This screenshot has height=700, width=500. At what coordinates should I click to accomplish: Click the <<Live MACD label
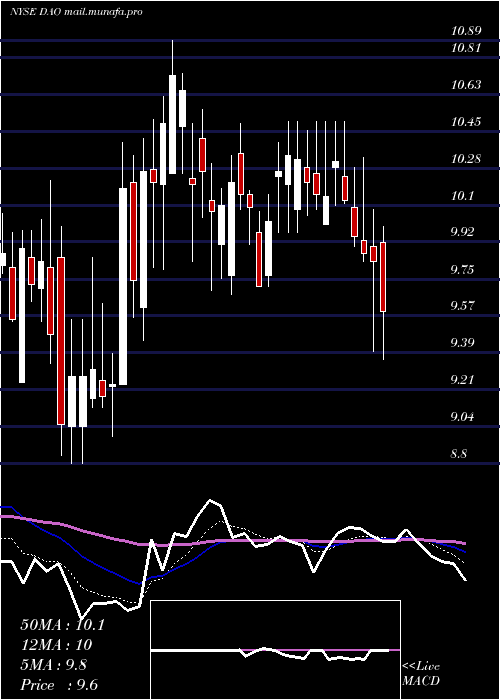(x=421, y=674)
